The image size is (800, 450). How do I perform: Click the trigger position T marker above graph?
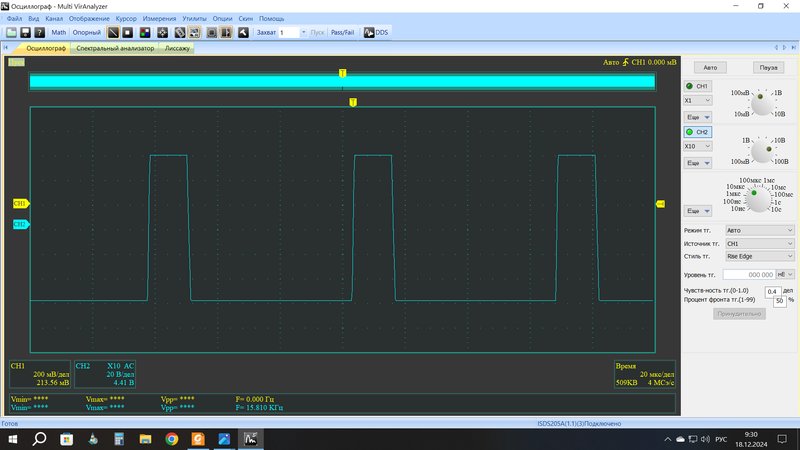tap(353, 102)
